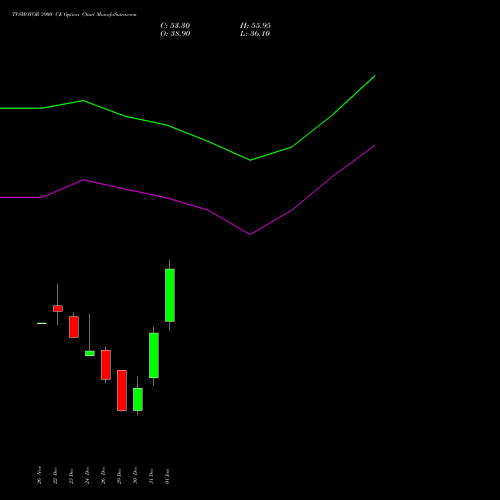This screenshot has width=500, height=500.
Task: Click the 31 Dec date label
Action: pos(151,475)
